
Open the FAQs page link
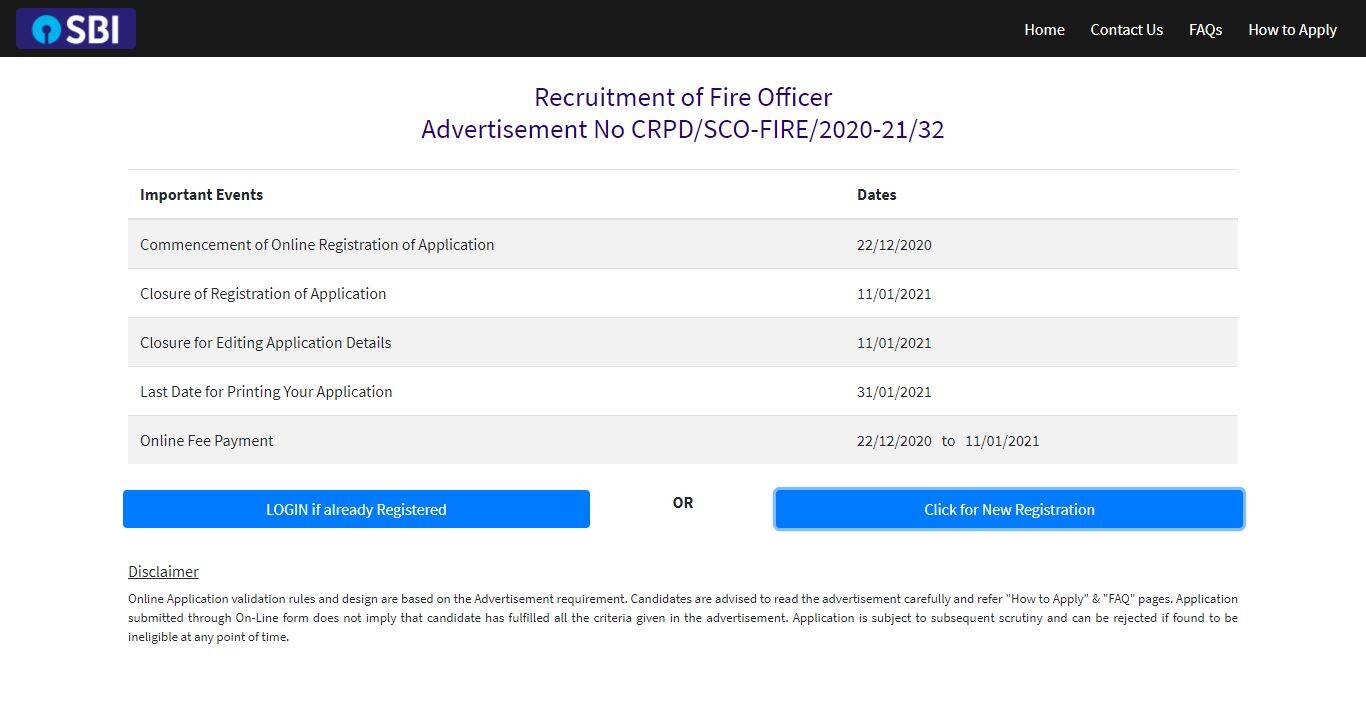(1205, 30)
